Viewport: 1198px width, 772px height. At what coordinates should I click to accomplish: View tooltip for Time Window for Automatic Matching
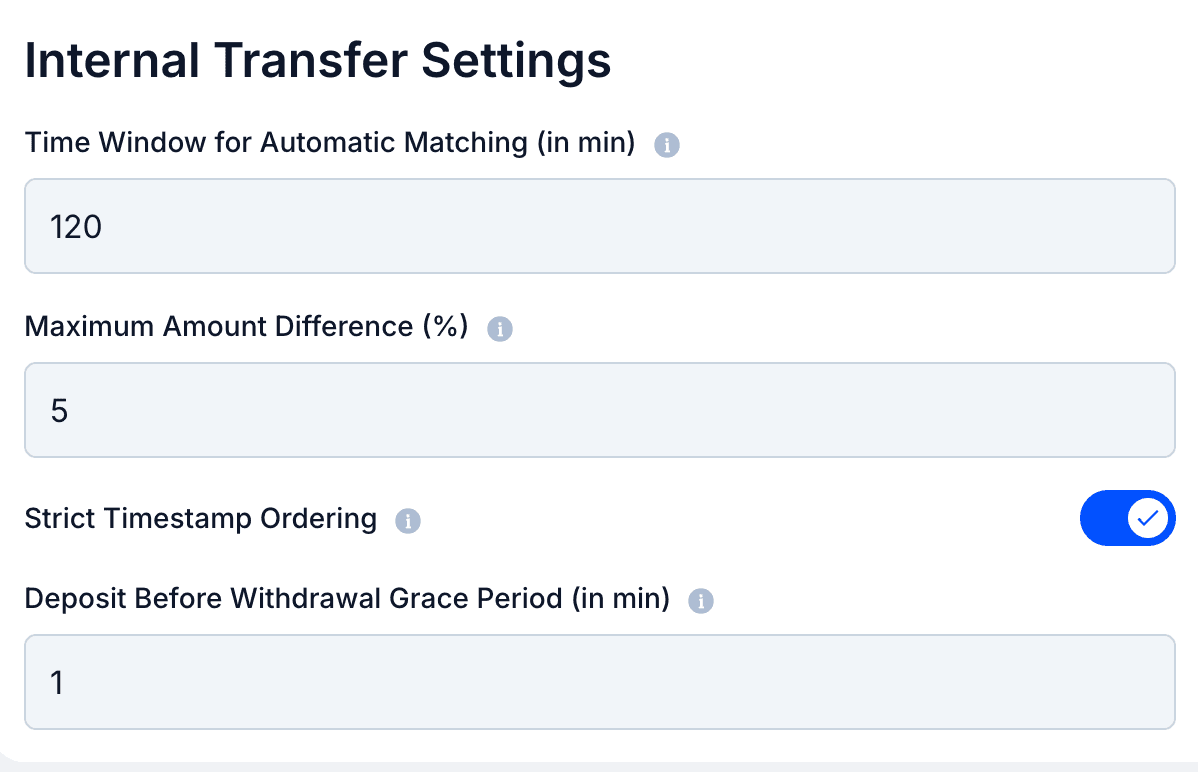(667, 144)
